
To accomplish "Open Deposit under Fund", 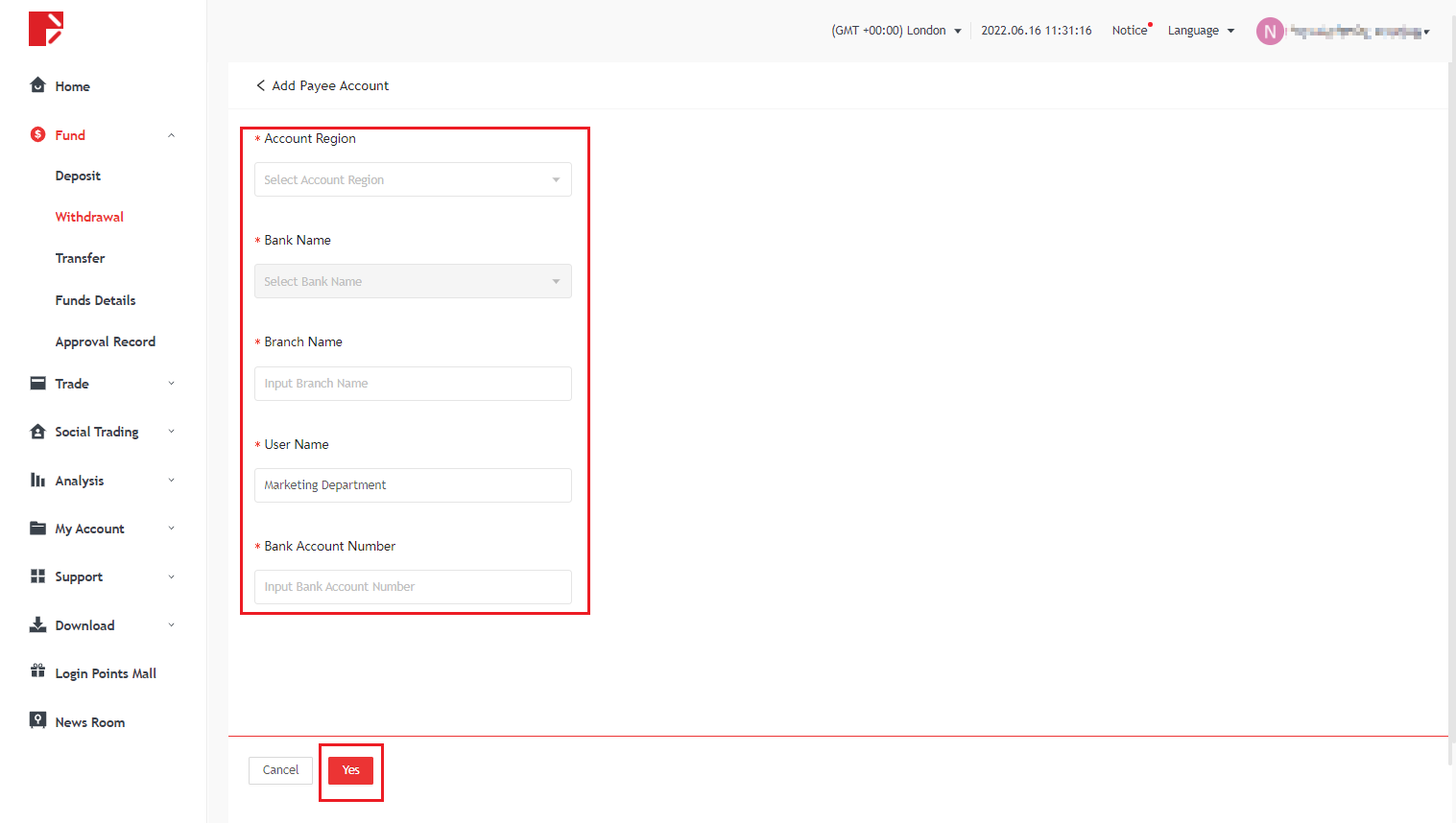I will pos(78,176).
